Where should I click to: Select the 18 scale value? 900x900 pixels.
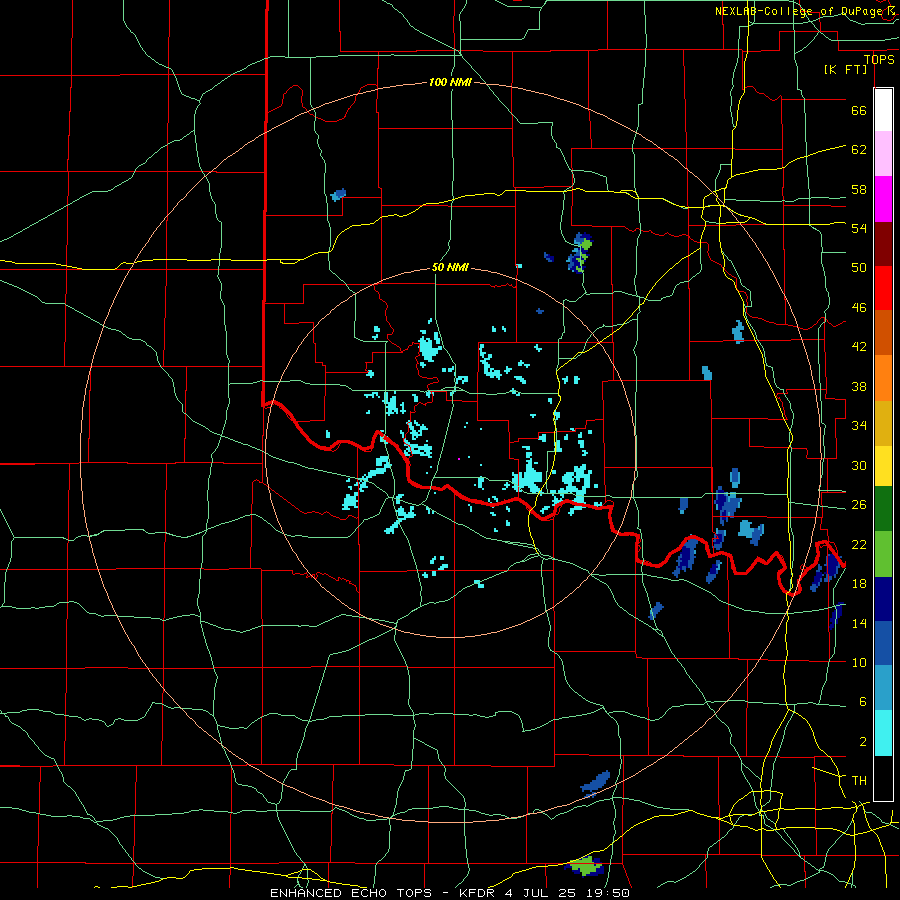(859, 584)
